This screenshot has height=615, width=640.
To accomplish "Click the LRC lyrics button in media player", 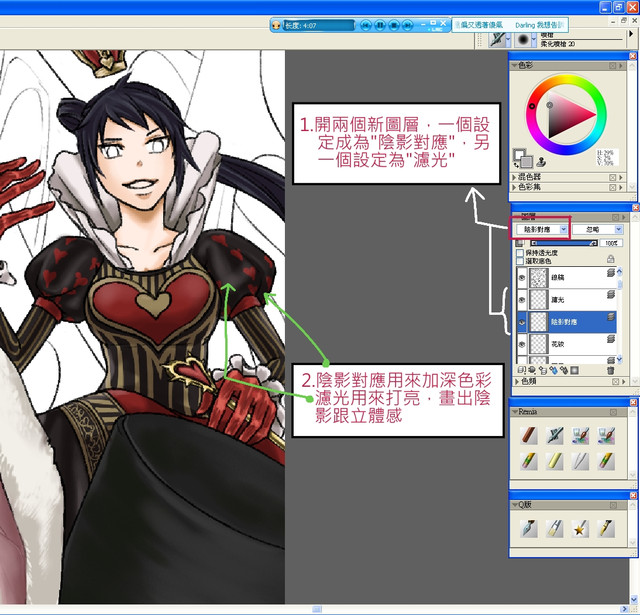I will (437, 30).
